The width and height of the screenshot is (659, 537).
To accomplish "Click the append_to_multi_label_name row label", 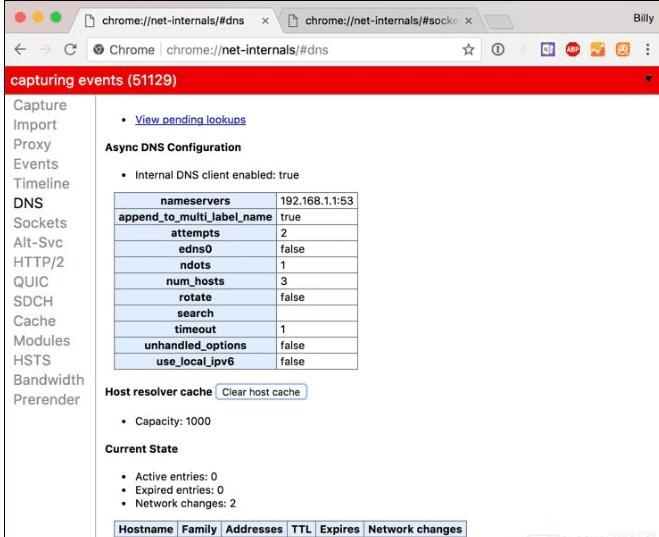I will click(195, 217).
